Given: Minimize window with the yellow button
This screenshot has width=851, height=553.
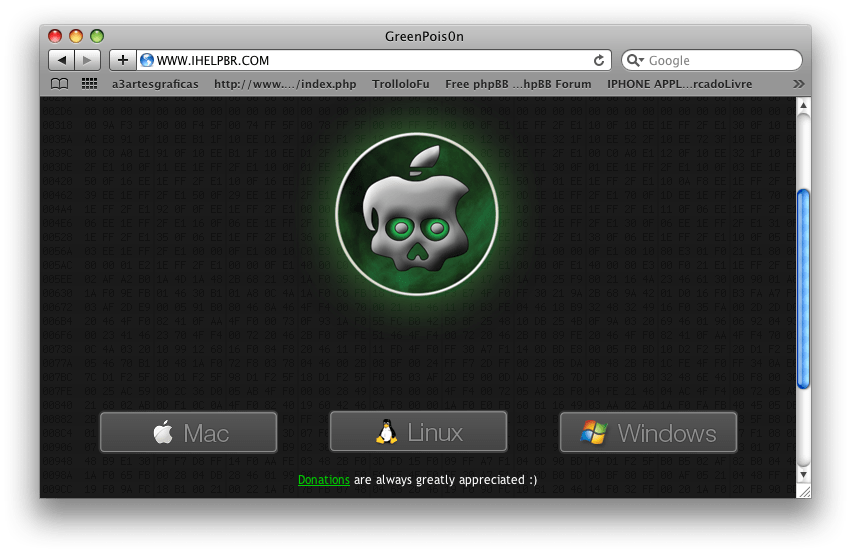Looking at the screenshot, I should click(x=76, y=36).
